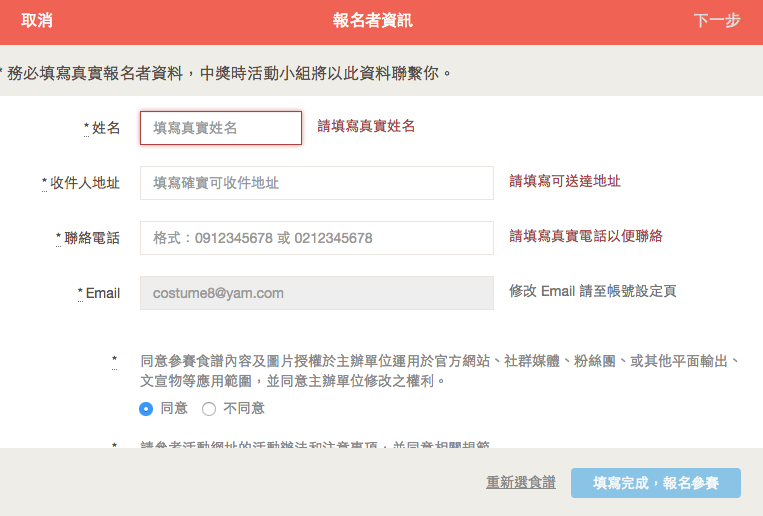Click 取消 to cancel the registration
Screen dimensions: 763x516
pos(37,21)
